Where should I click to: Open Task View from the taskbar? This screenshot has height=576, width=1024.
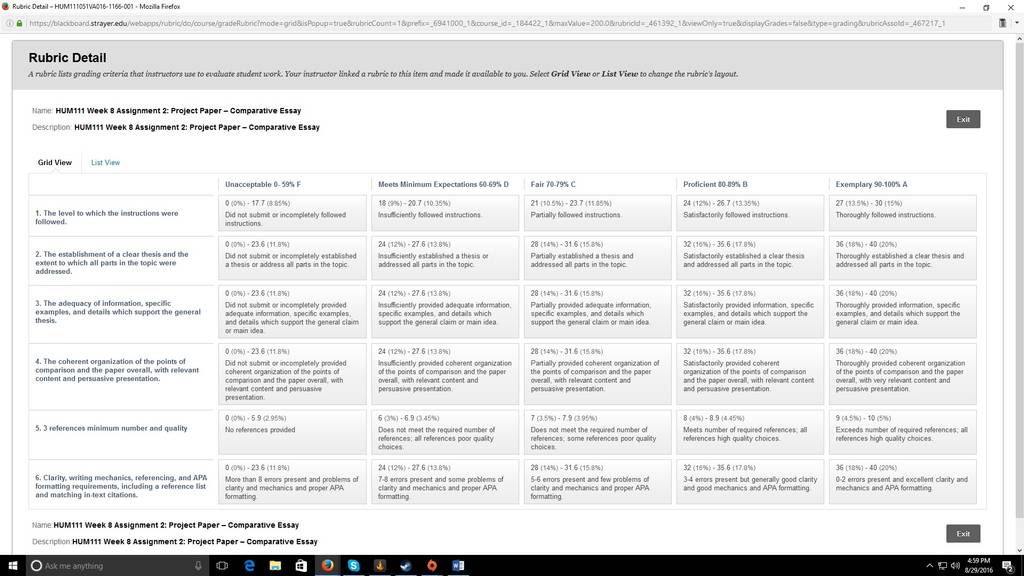click(222, 566)
